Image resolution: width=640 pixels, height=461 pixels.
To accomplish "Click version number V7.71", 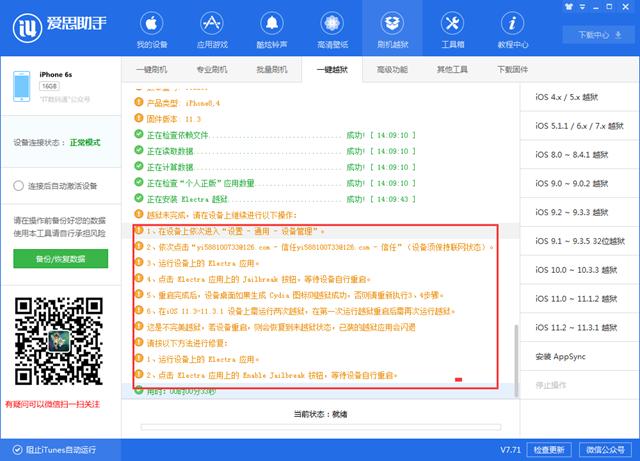I will click(x=511, y=450).
